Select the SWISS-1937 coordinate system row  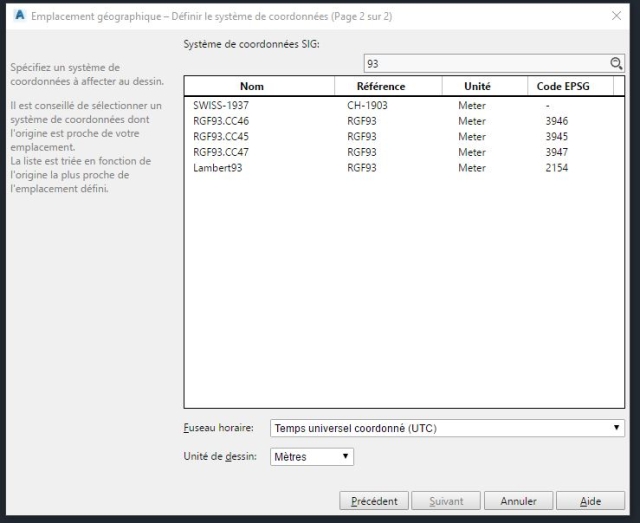(404, 105)
